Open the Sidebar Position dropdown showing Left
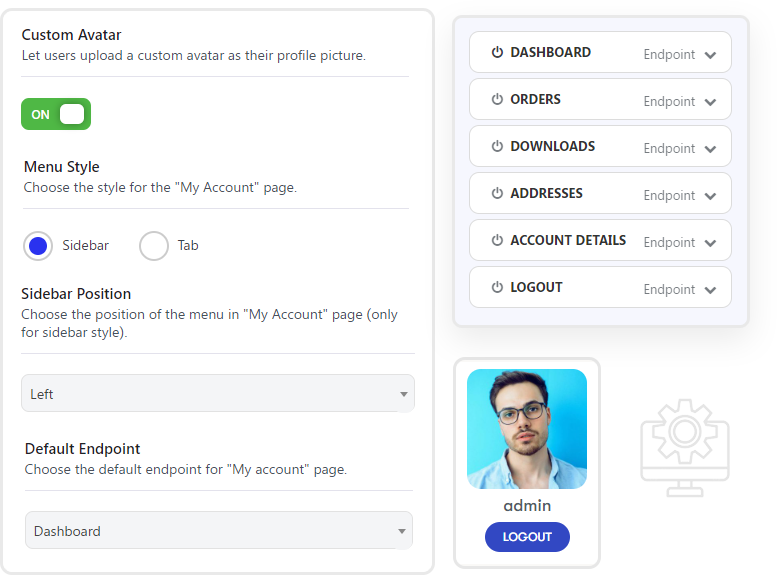Viewport: 777px width, 575px height. click(218, 394)
